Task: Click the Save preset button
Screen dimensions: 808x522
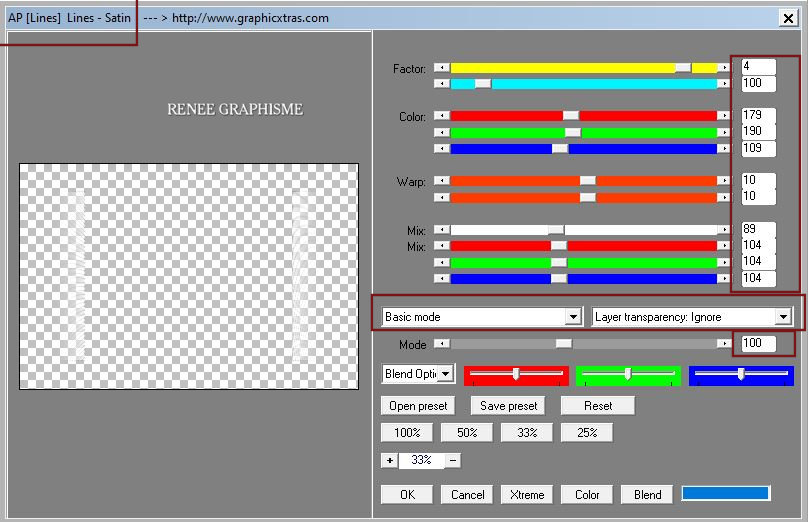Action: 508,406
